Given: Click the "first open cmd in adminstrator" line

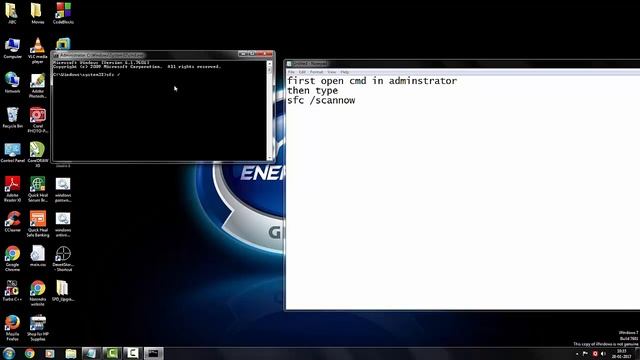Looking at the screenshot, I should tap(372, 81).
